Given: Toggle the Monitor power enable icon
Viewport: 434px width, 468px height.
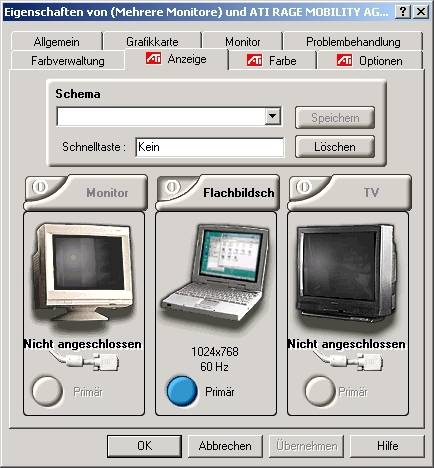Looking at the screenshot, I should click(x=39, y=187).
